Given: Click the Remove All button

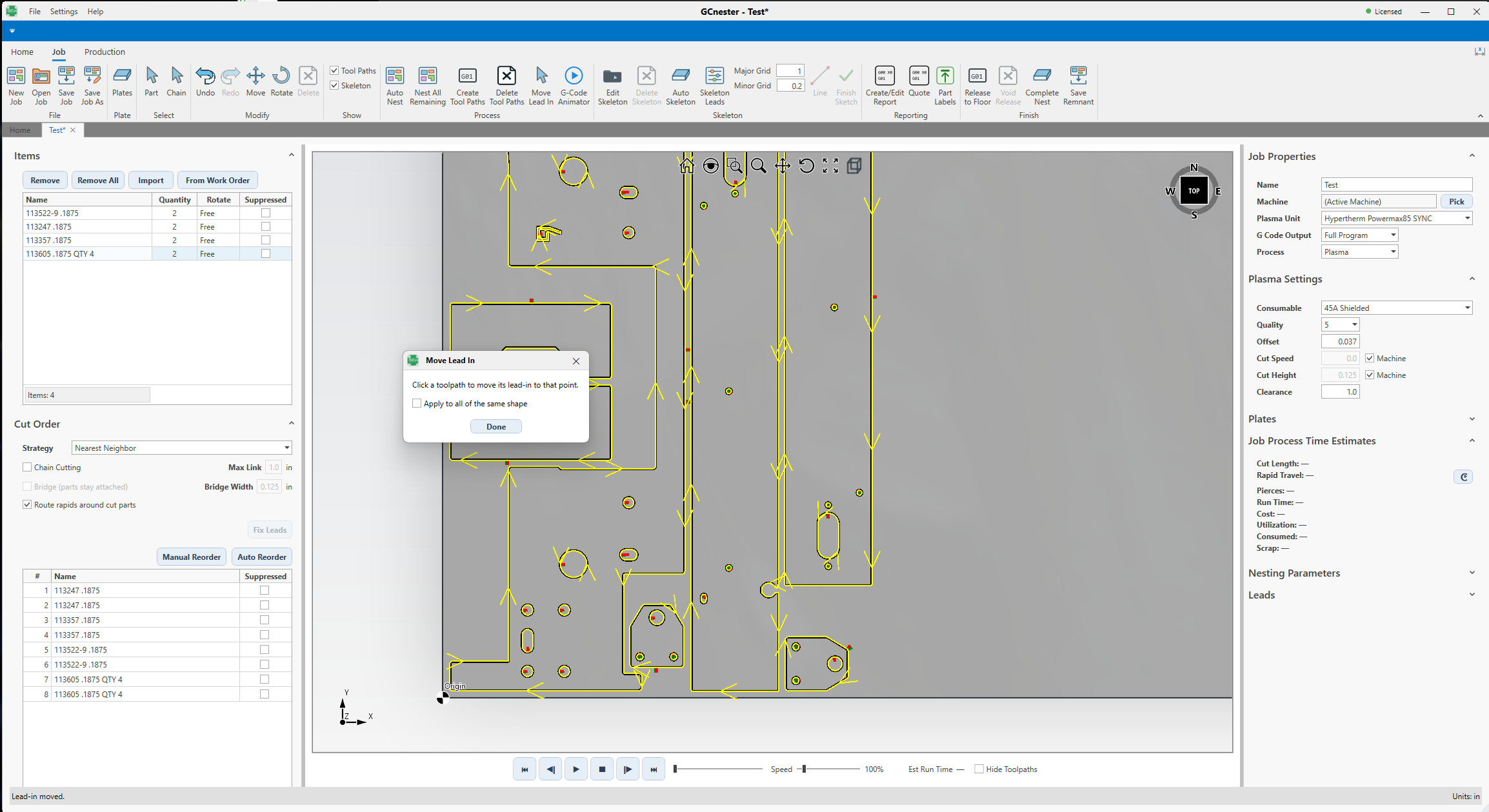Looking at the screenshot, I should [x=98, y=180].
